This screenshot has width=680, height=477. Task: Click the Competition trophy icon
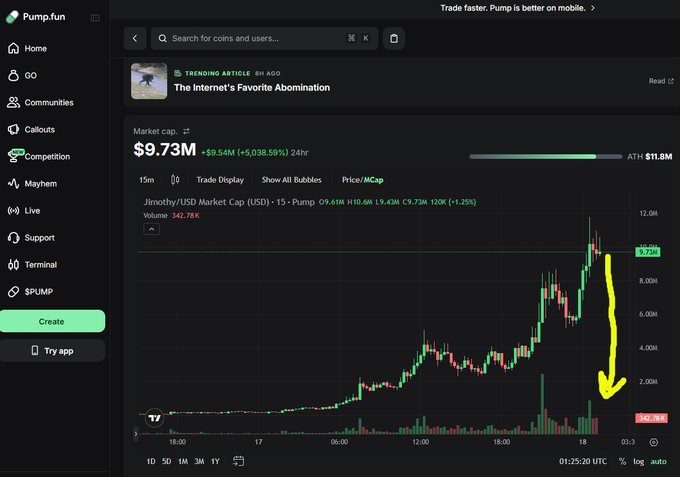point(14,156)
